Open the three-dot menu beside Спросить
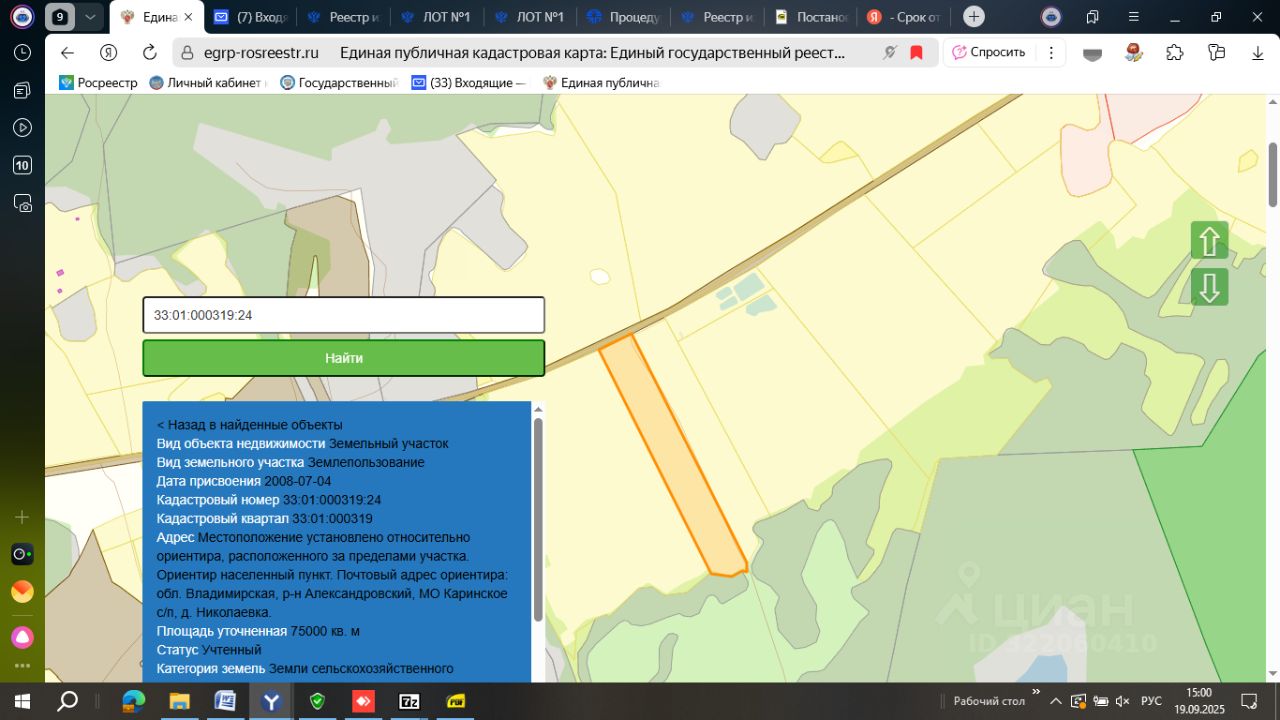 point(1051,53)
